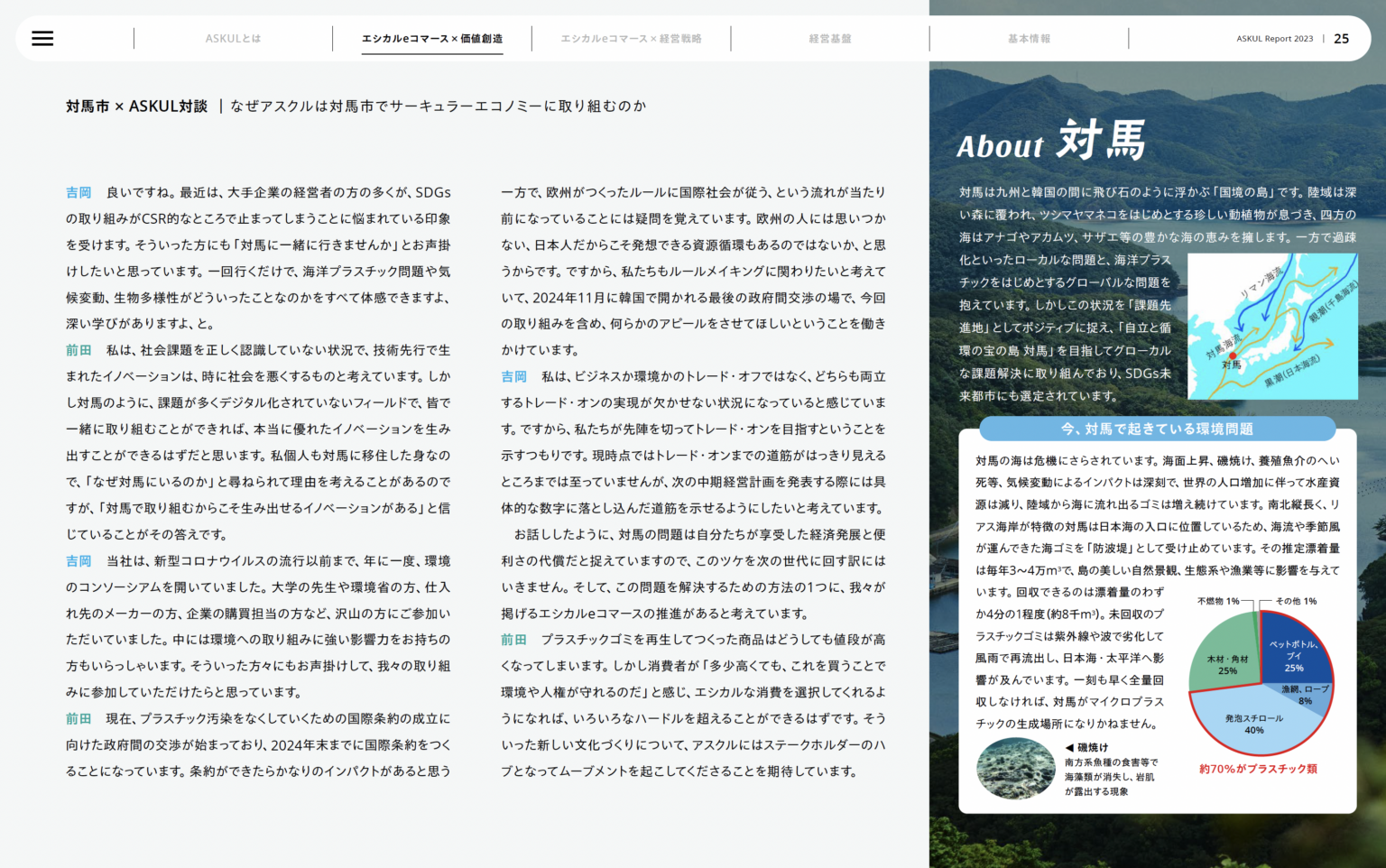This screenshot has height=868, width=1386.
Task: Go to the 経営基盤 tab
Action: [x=830, y=39]
